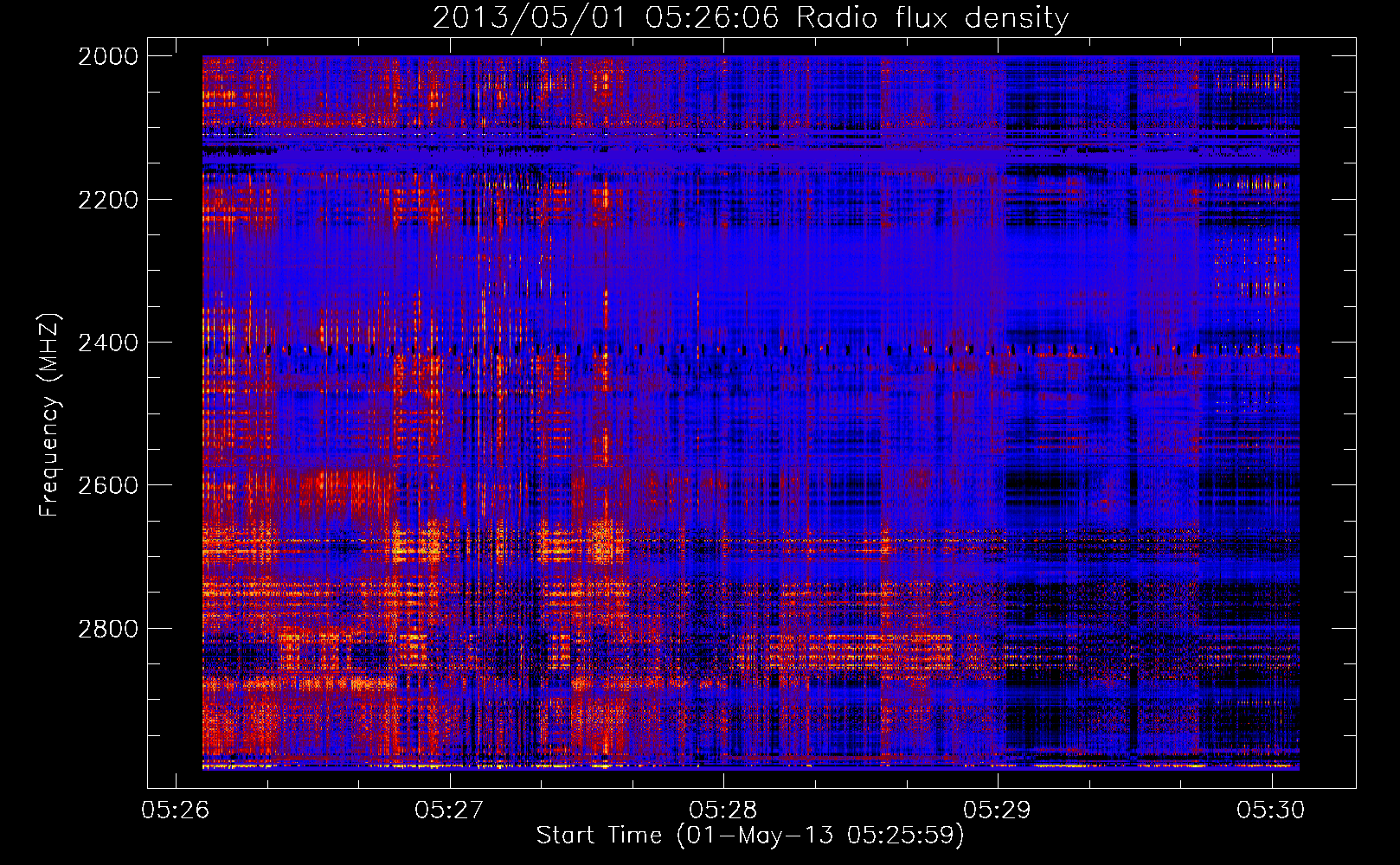Click the 05:30 time tick label

point(1271,810)
